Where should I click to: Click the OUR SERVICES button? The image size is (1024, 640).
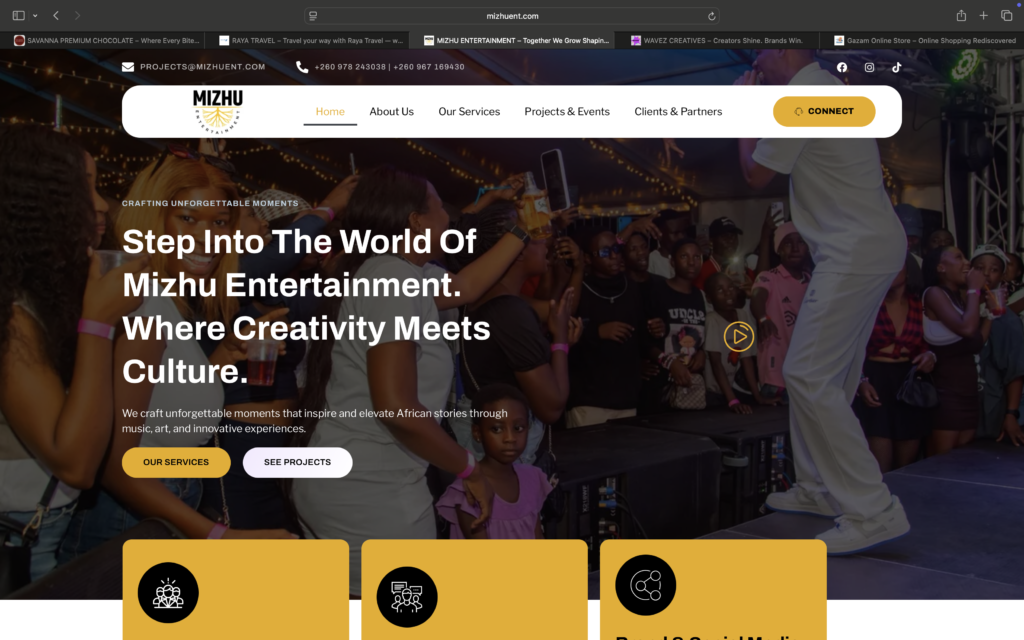[x=176, y=462]
